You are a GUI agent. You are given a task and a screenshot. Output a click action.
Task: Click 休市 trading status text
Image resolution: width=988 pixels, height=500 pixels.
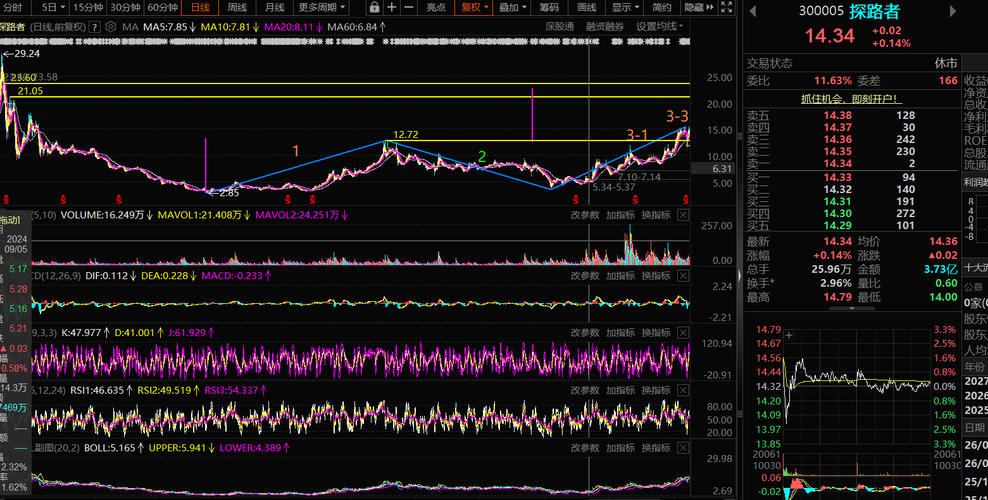click(946, 64)
